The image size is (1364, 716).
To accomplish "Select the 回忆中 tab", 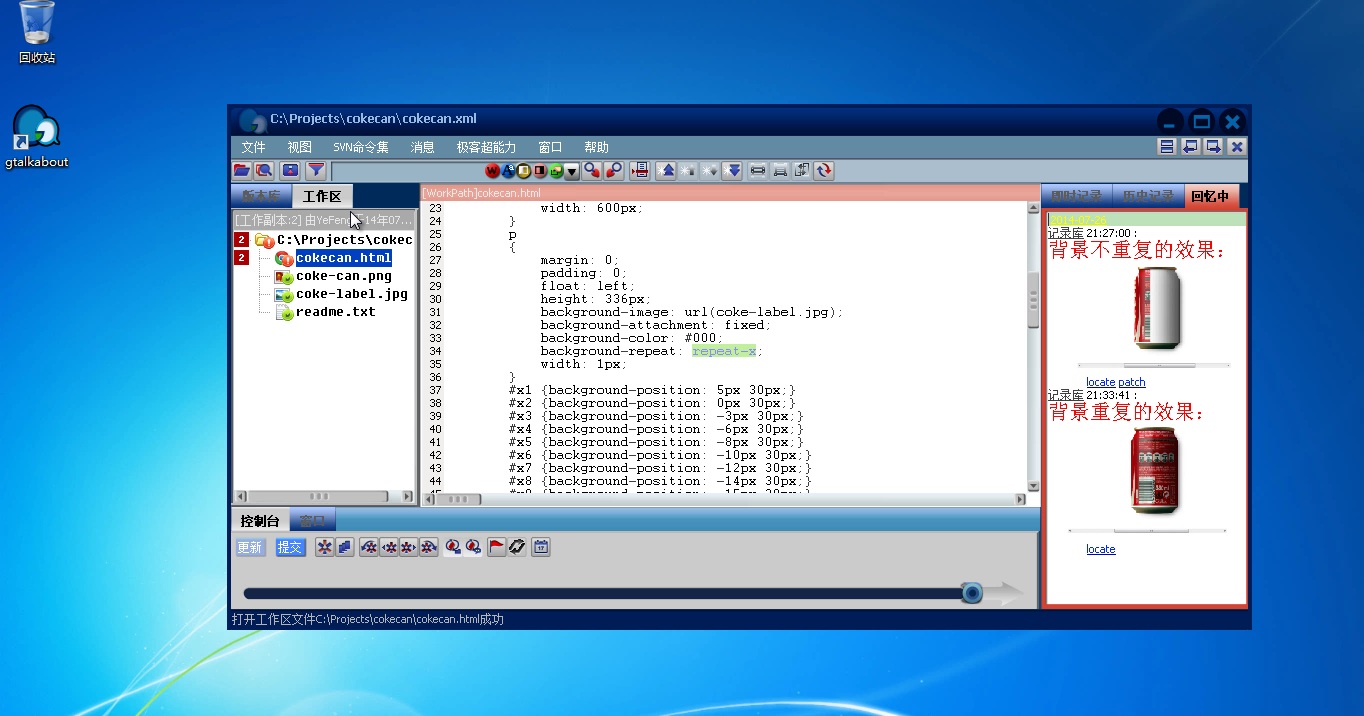I will point(1210,196).
